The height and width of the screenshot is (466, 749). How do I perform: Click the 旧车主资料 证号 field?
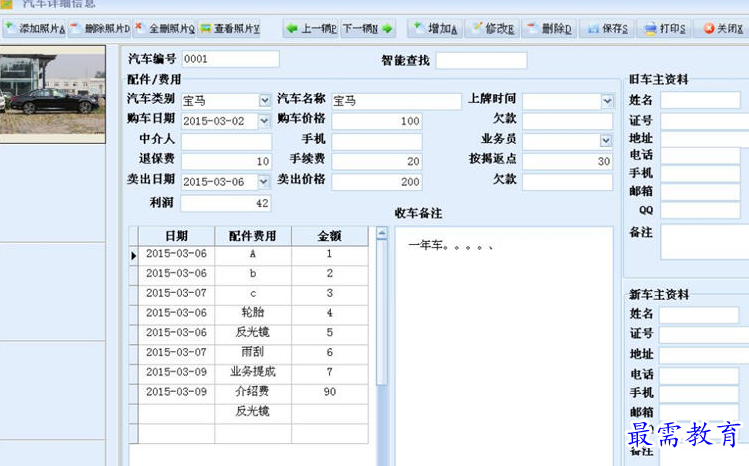pos(705,121)
